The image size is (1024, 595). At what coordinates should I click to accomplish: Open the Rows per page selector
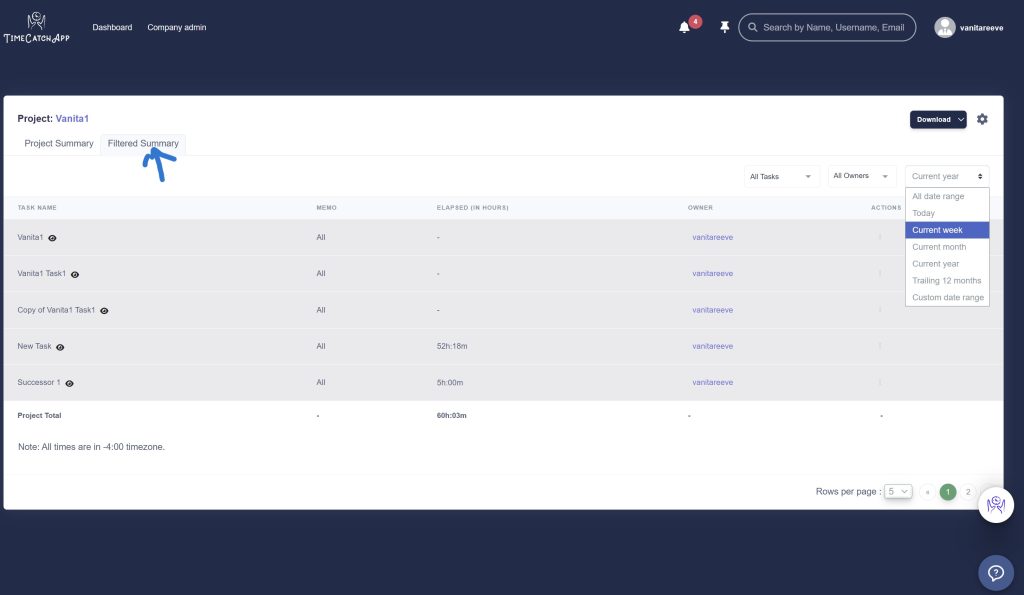pos(899,491)
